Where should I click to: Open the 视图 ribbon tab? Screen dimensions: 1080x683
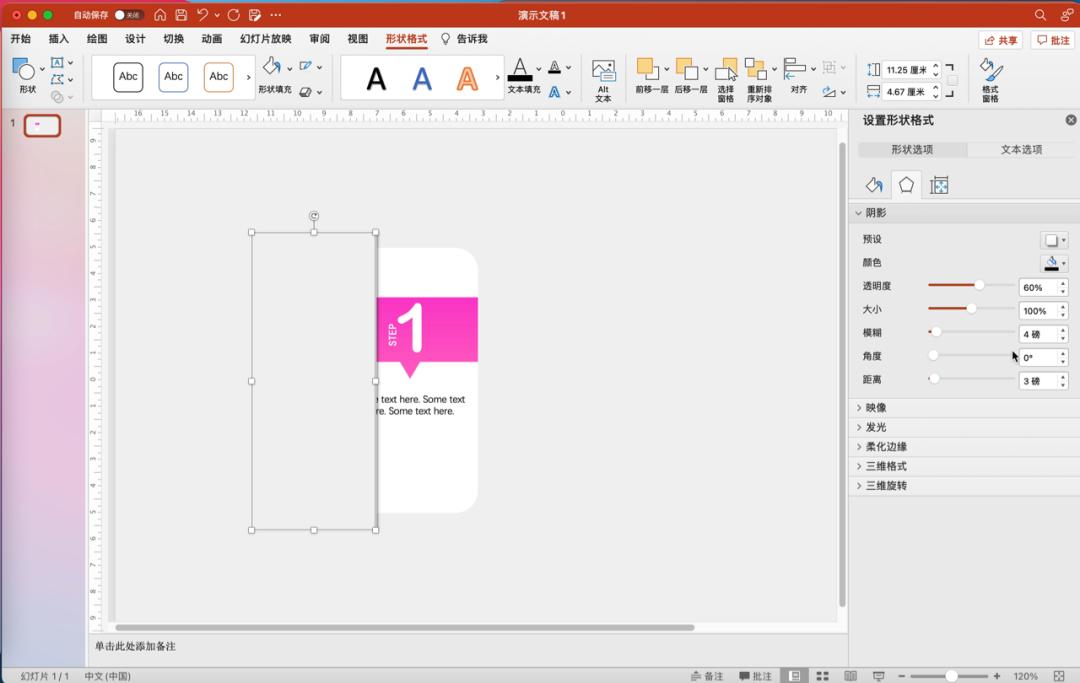[x=357, y=38]
